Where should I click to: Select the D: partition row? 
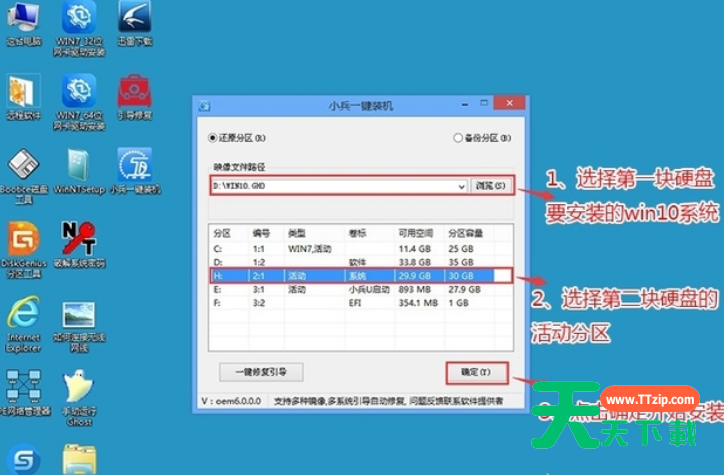pyautogui.click(x=361, y=262)
